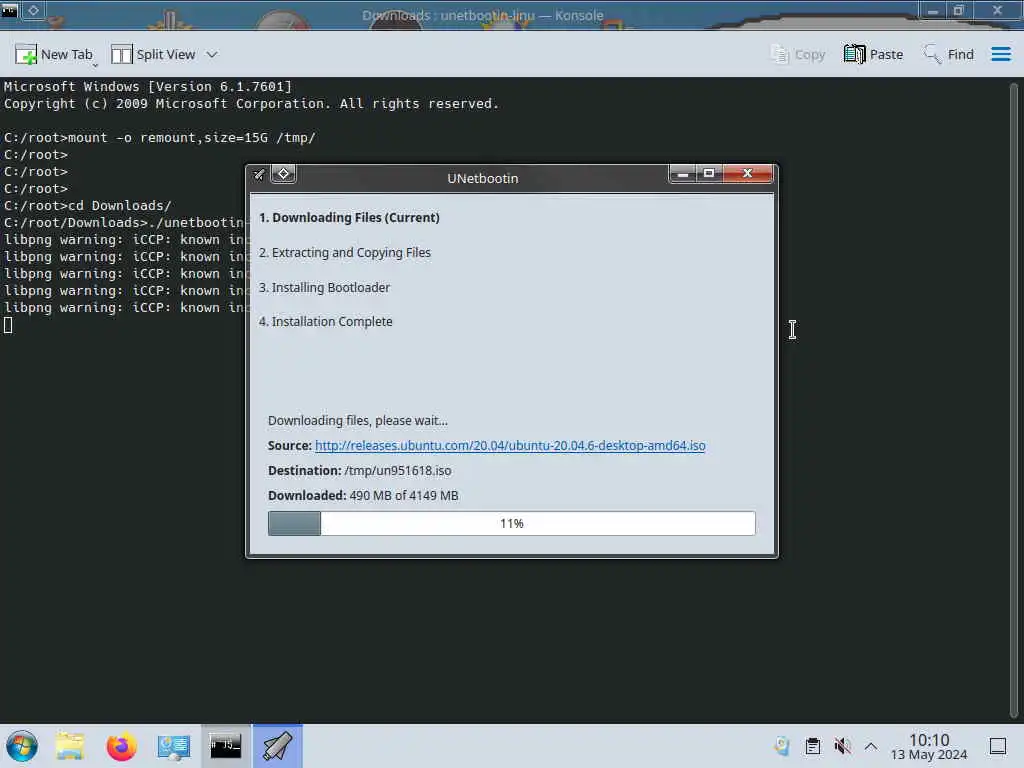Click step '2. Extracting and Copying Files'

pos(345,253)
